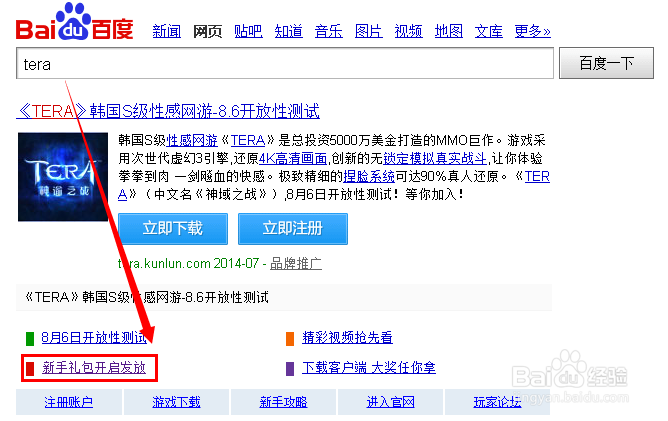Open the 新手攻略 link

[283, 402]
